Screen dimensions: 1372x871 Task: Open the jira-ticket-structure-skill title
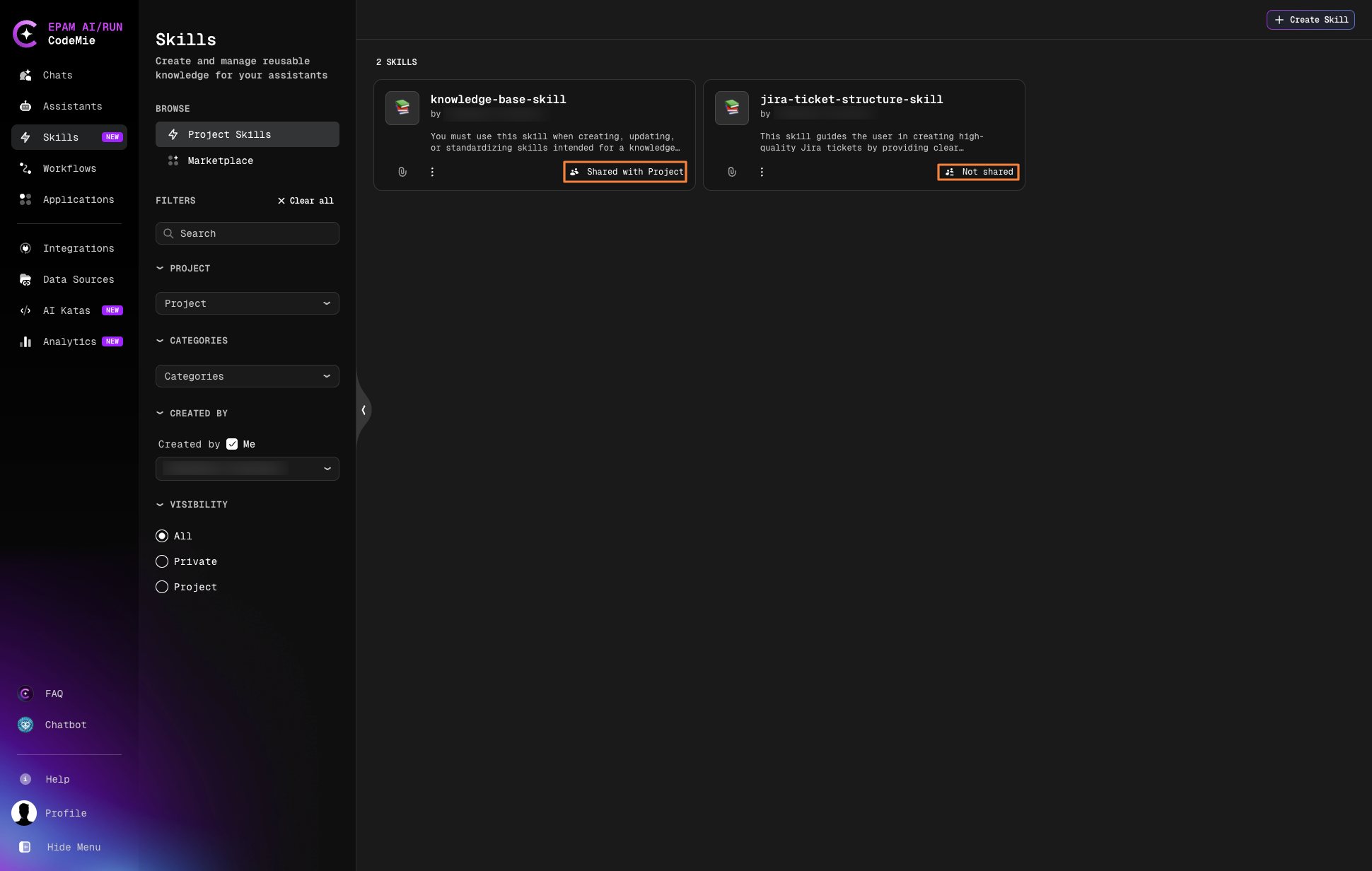[851, 100]
